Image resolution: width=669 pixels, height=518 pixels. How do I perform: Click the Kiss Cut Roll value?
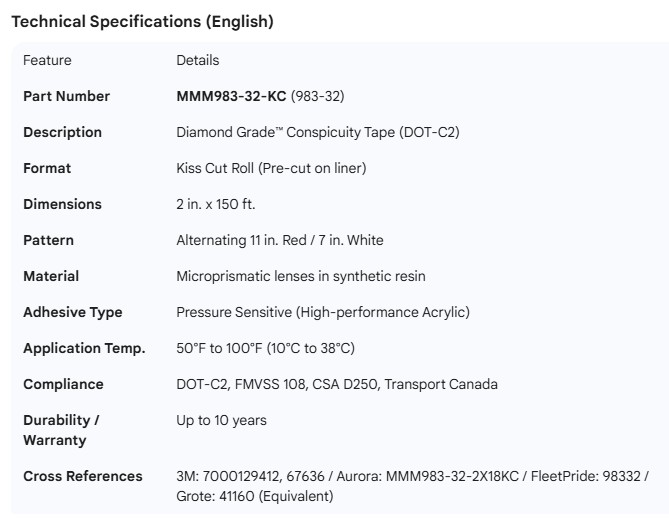(x=270, y=168)
